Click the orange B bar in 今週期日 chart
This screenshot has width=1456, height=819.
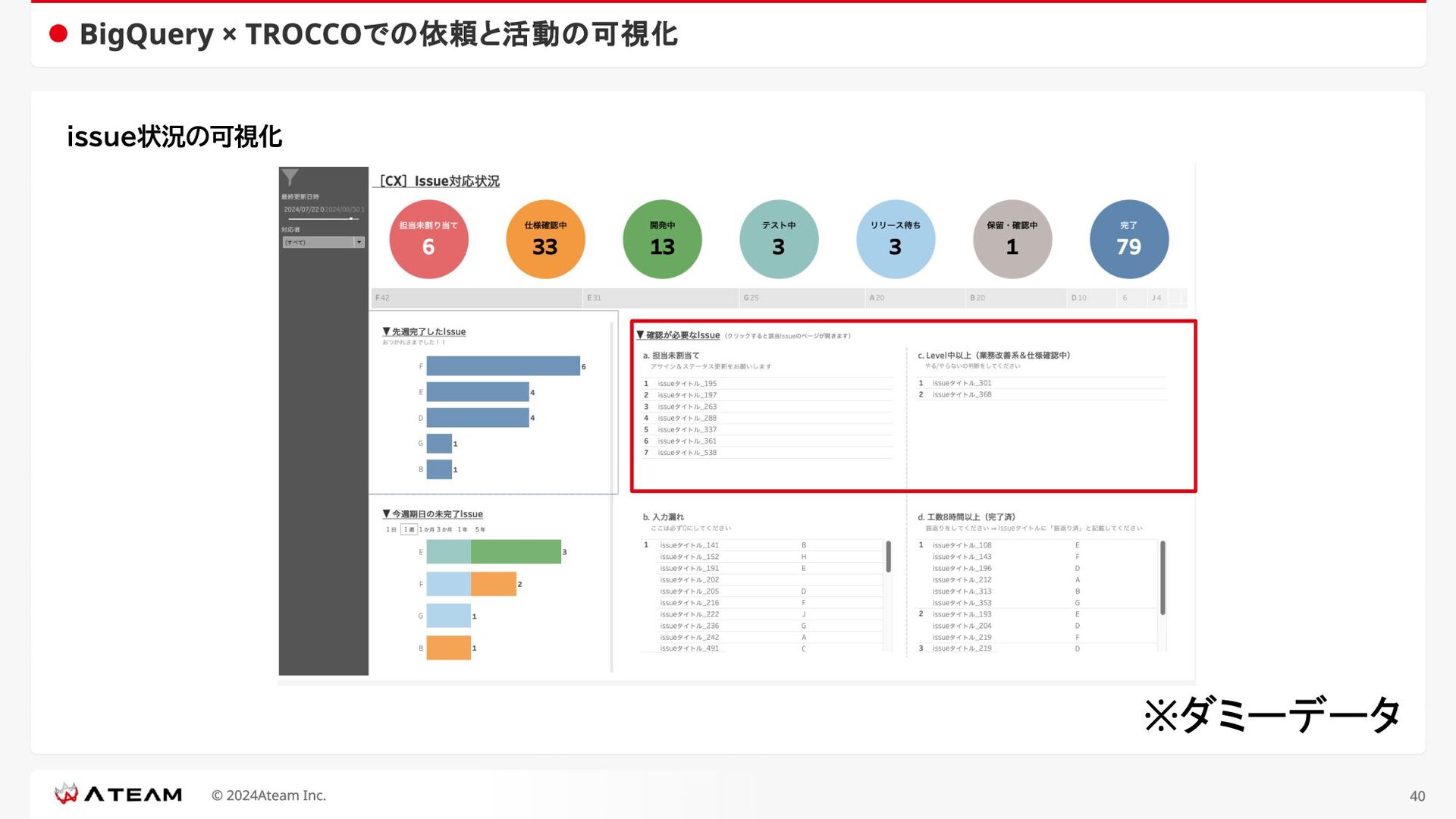448,648
